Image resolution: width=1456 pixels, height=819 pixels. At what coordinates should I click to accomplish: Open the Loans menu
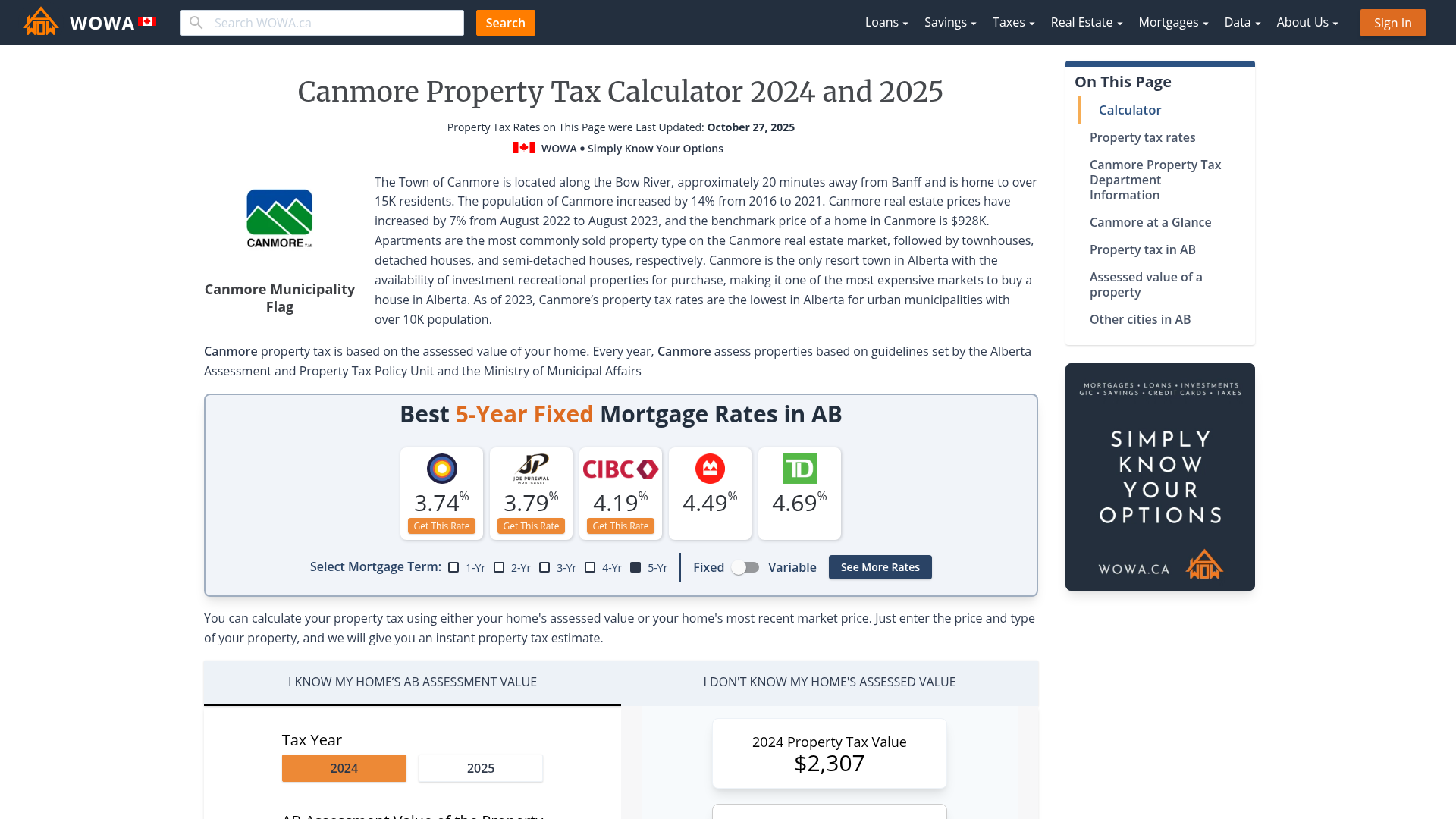click(x=884, y=22)
